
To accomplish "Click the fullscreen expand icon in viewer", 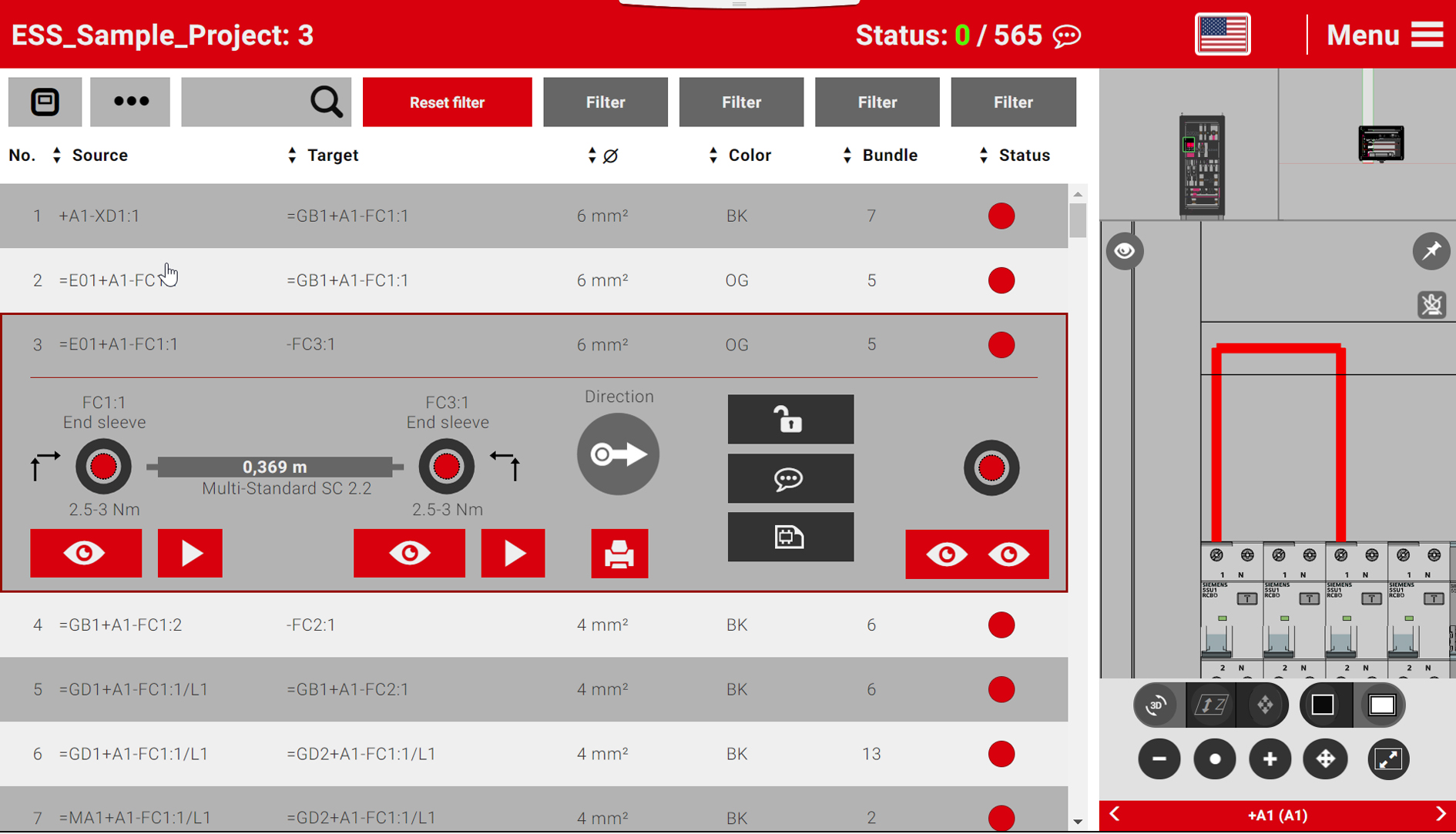I will [1388, 759].
